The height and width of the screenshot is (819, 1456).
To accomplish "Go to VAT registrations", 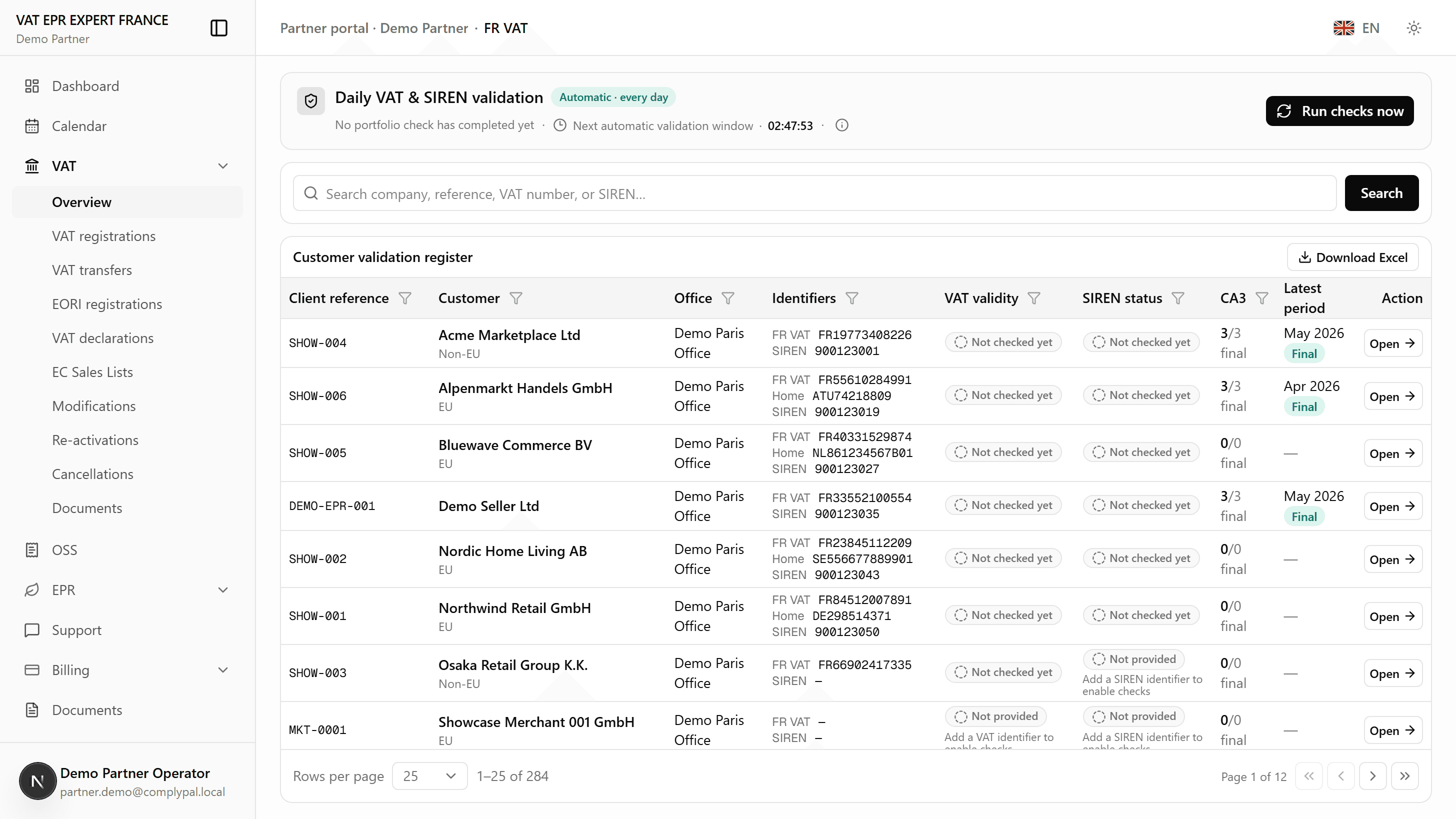I will tap(127, 236).
